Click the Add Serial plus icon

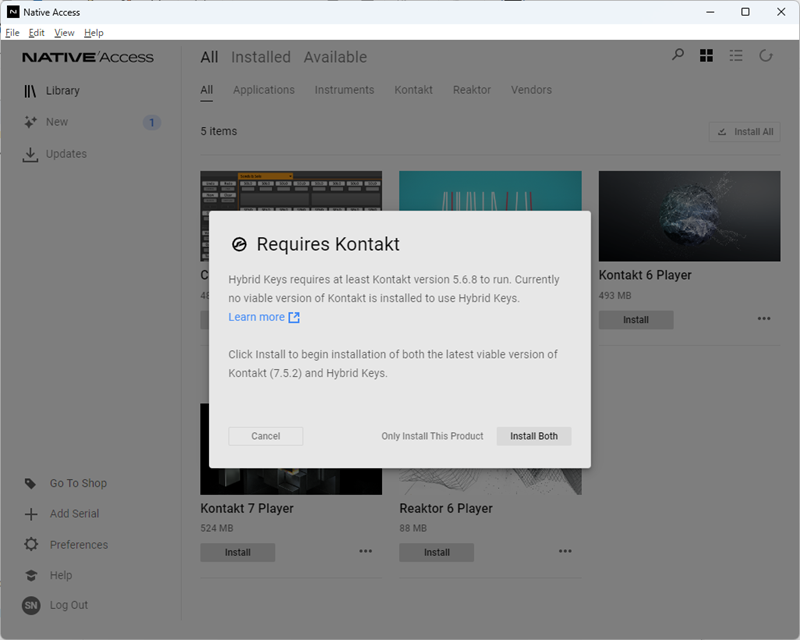click(31, 514)
